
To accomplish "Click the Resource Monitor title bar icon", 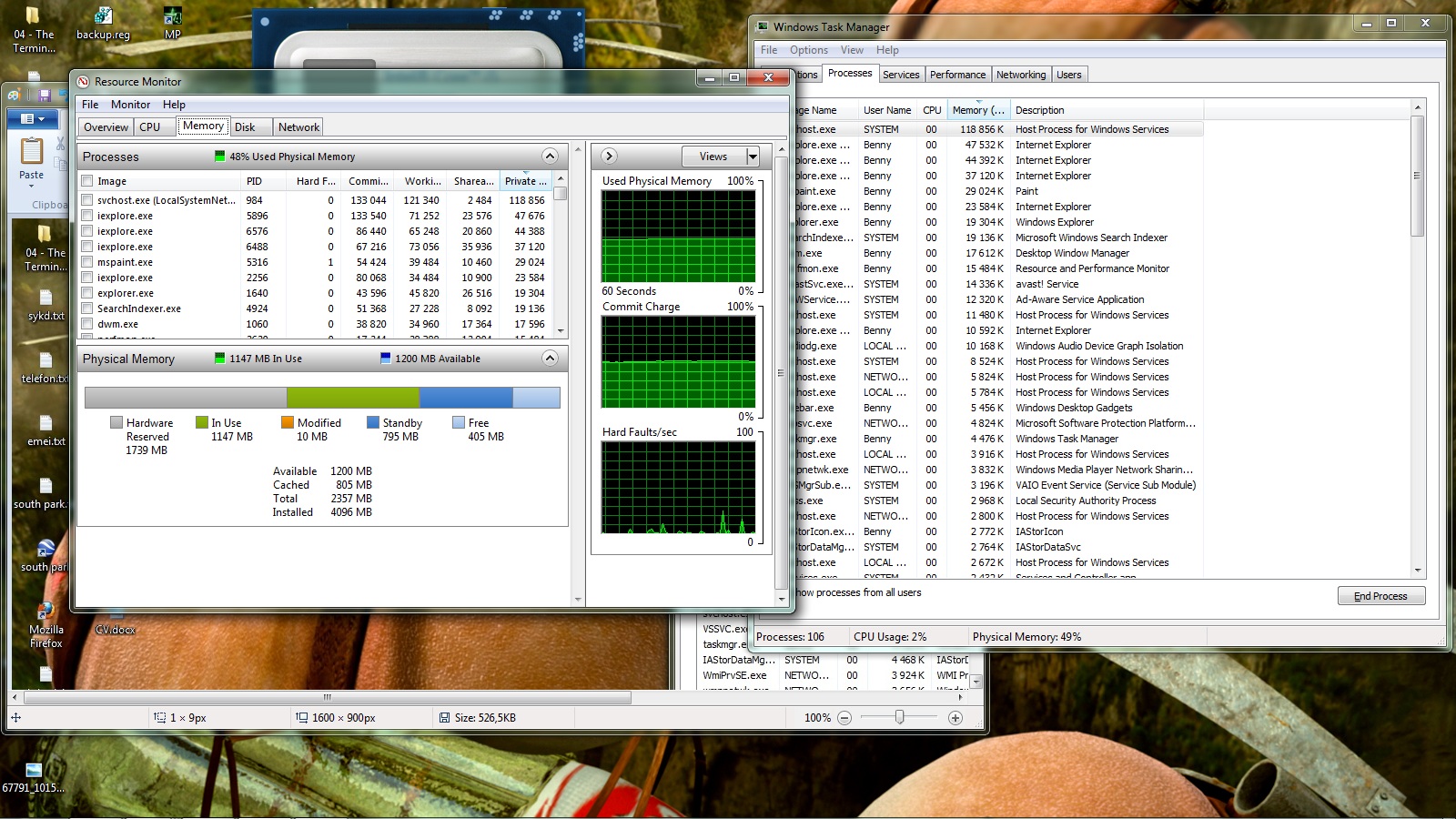I will pos(84,81).
